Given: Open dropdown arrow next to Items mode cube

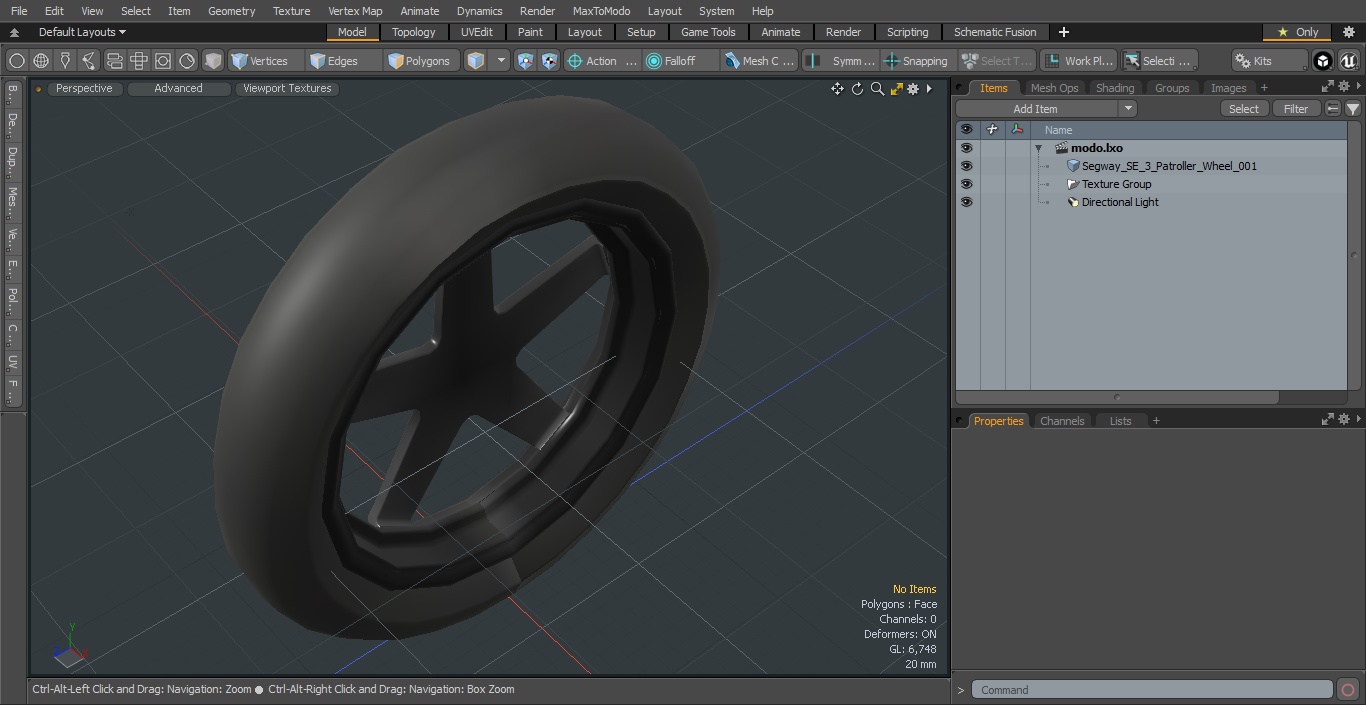Looking at the screenshot, I should coord(501,61).
